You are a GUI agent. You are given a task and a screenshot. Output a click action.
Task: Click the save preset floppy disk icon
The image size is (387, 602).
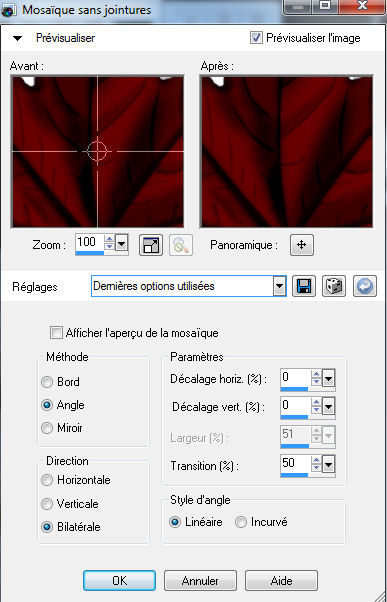point(304,286)
